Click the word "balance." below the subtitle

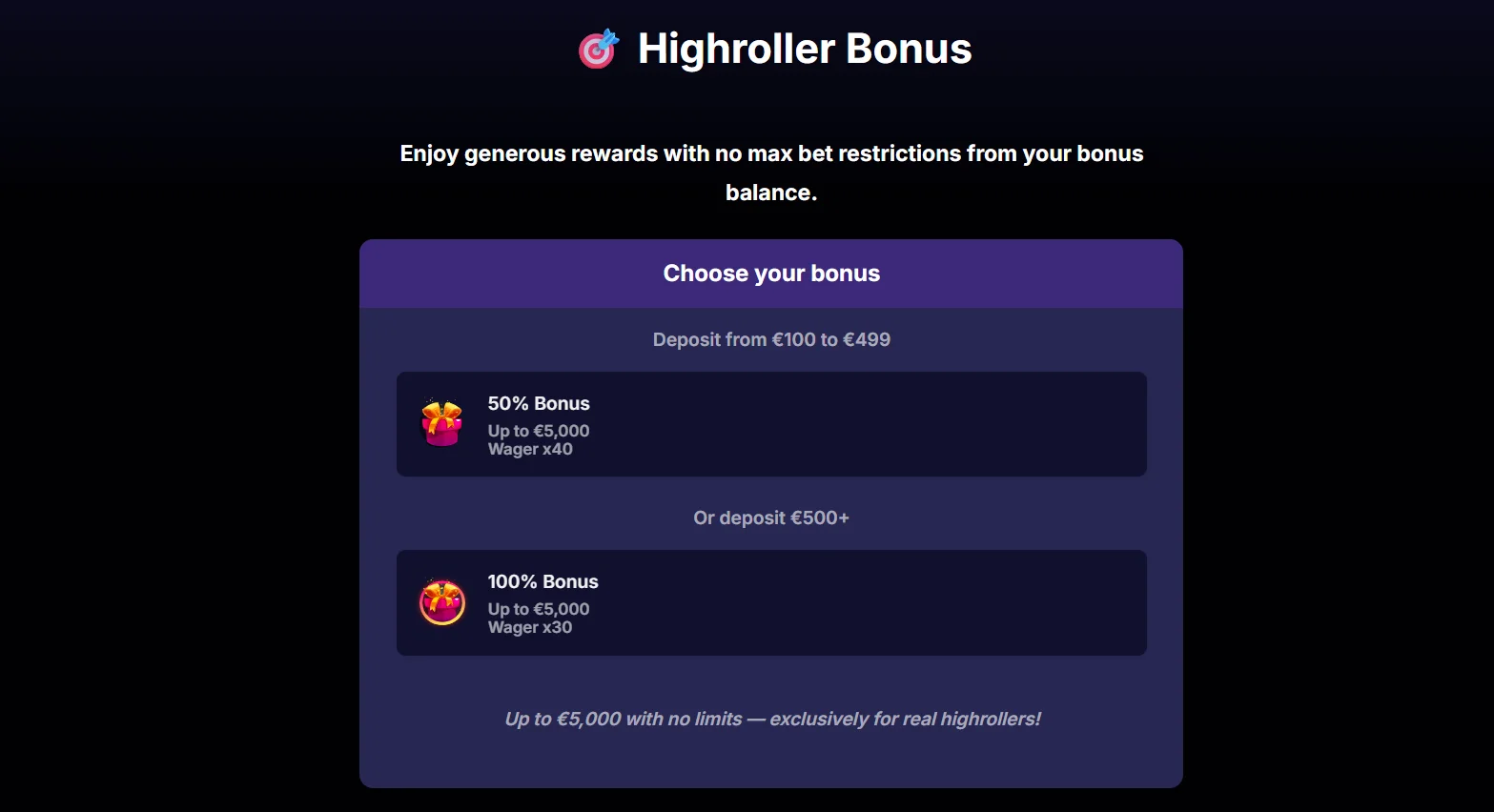771,193
